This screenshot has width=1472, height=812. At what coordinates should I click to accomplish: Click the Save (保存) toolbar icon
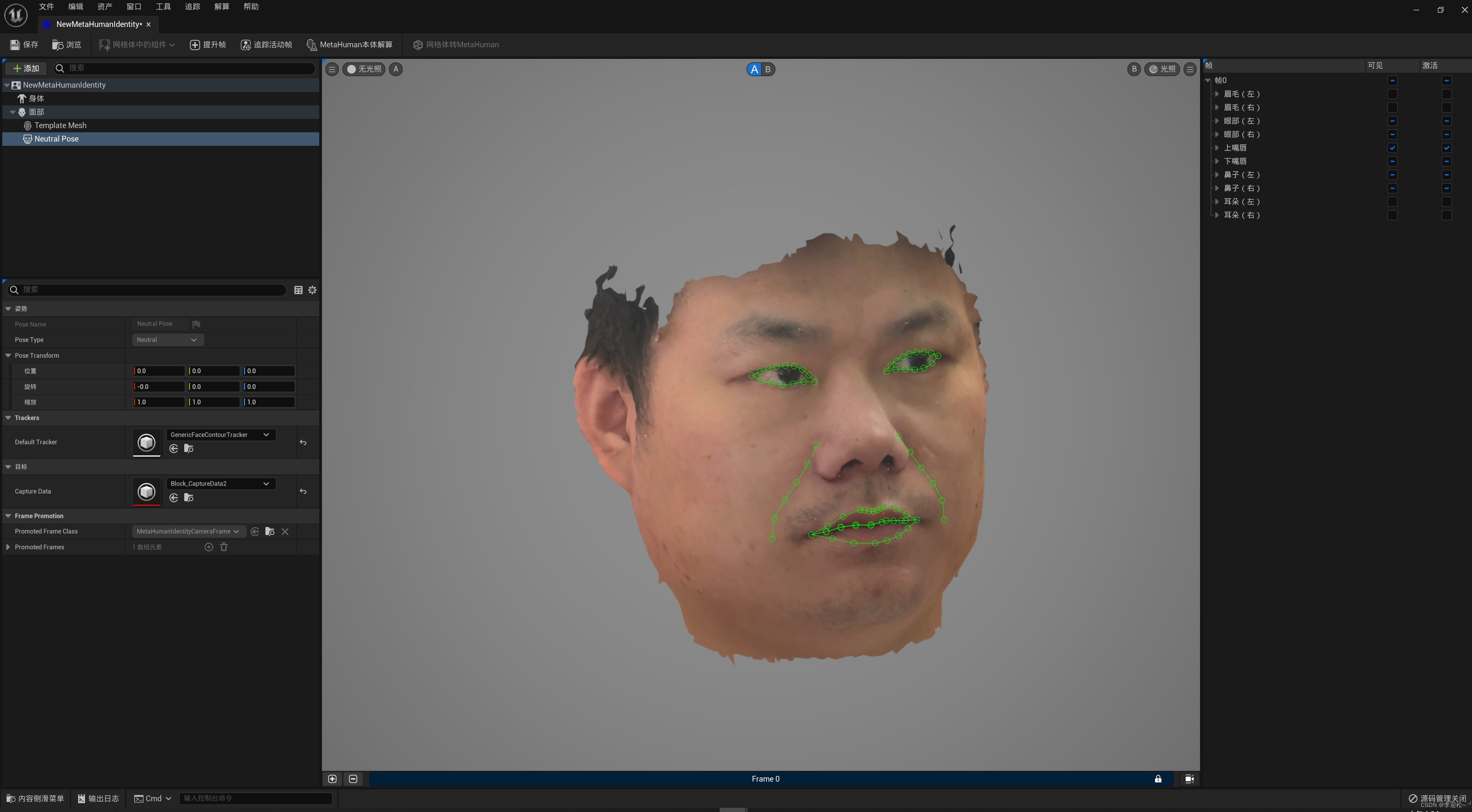coord(15,45)
